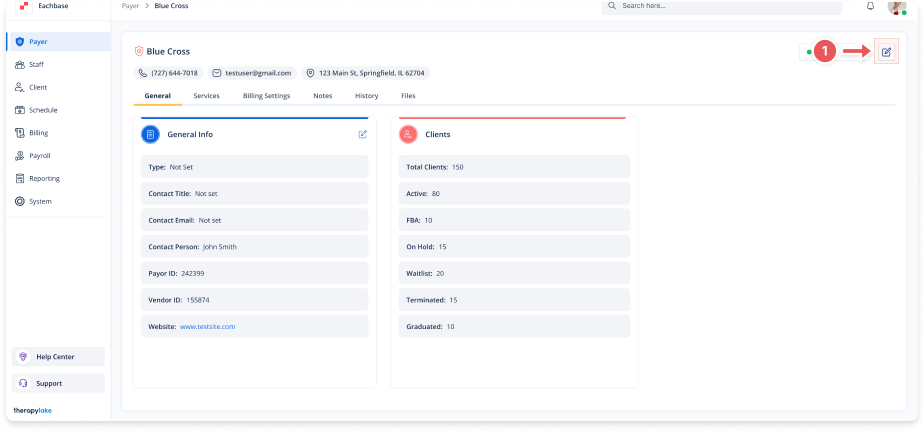The height and width of the screenshot is (431, 924).
Task: Click the testuser@gmail.com email chip
Action: click(x=252, y=73)
